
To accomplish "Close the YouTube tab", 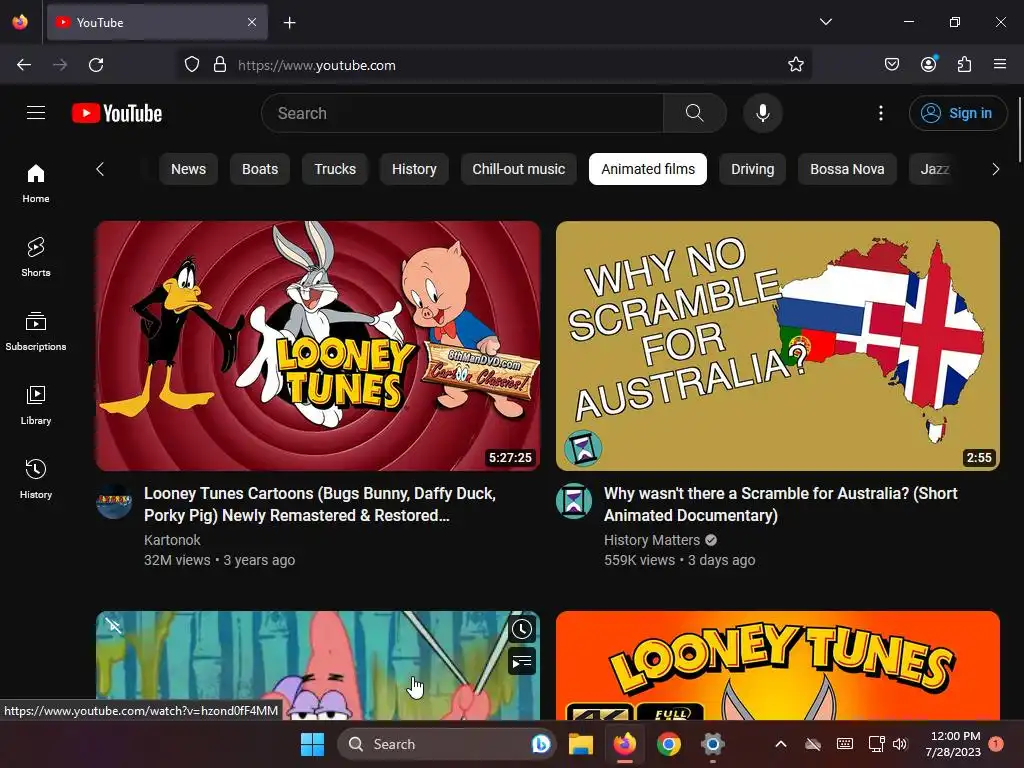I will pyautogui.click(x=252, y=22).
